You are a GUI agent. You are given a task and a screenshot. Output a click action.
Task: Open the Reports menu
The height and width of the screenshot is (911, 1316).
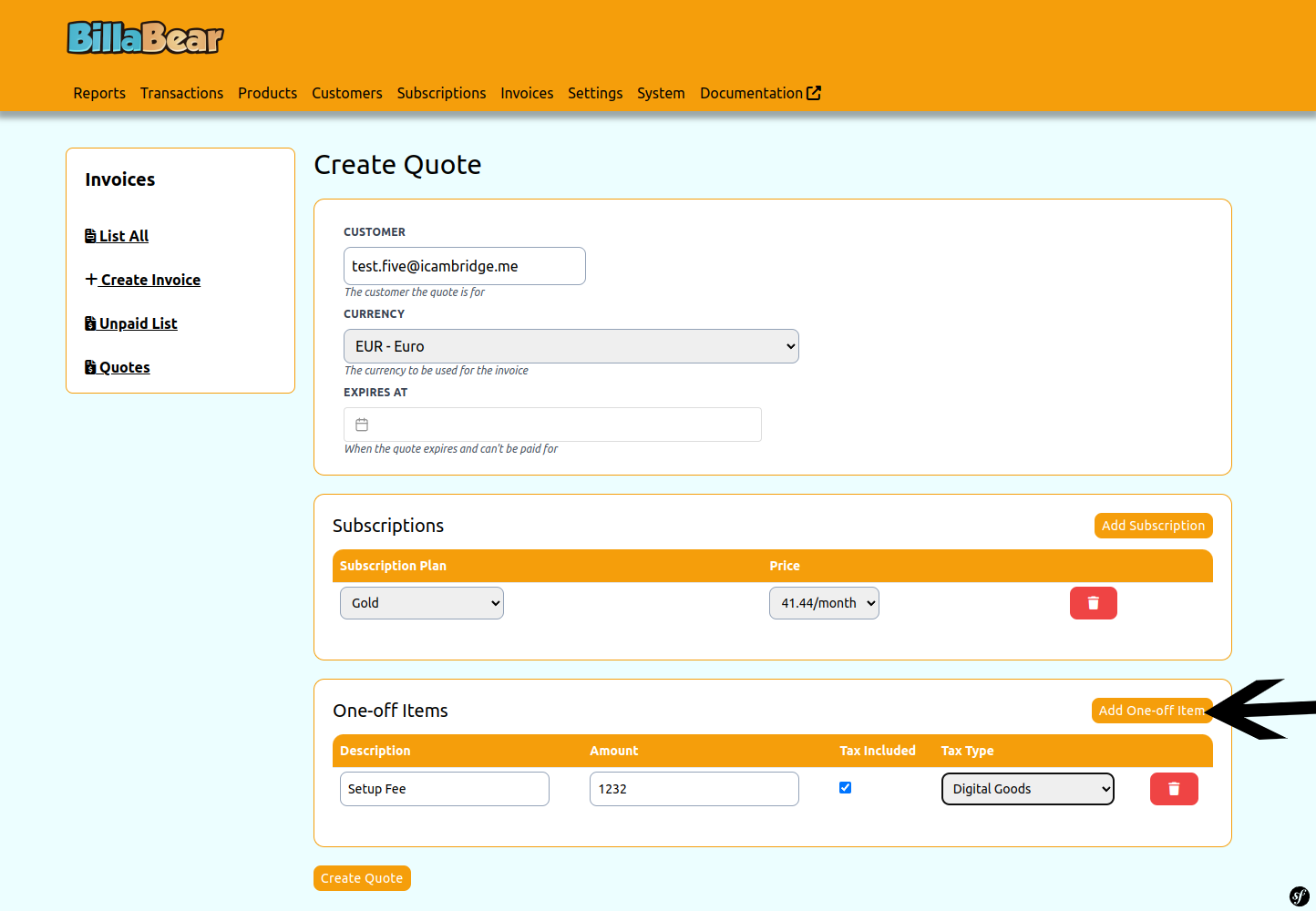99,93
